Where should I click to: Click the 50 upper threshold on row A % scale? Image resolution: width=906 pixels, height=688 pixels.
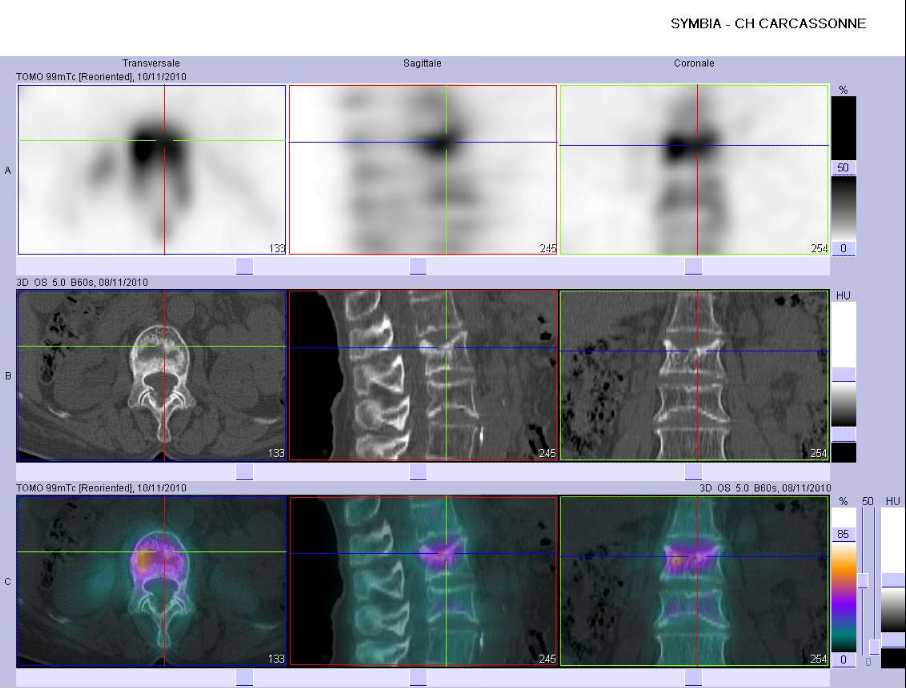(x=843, y=168)
